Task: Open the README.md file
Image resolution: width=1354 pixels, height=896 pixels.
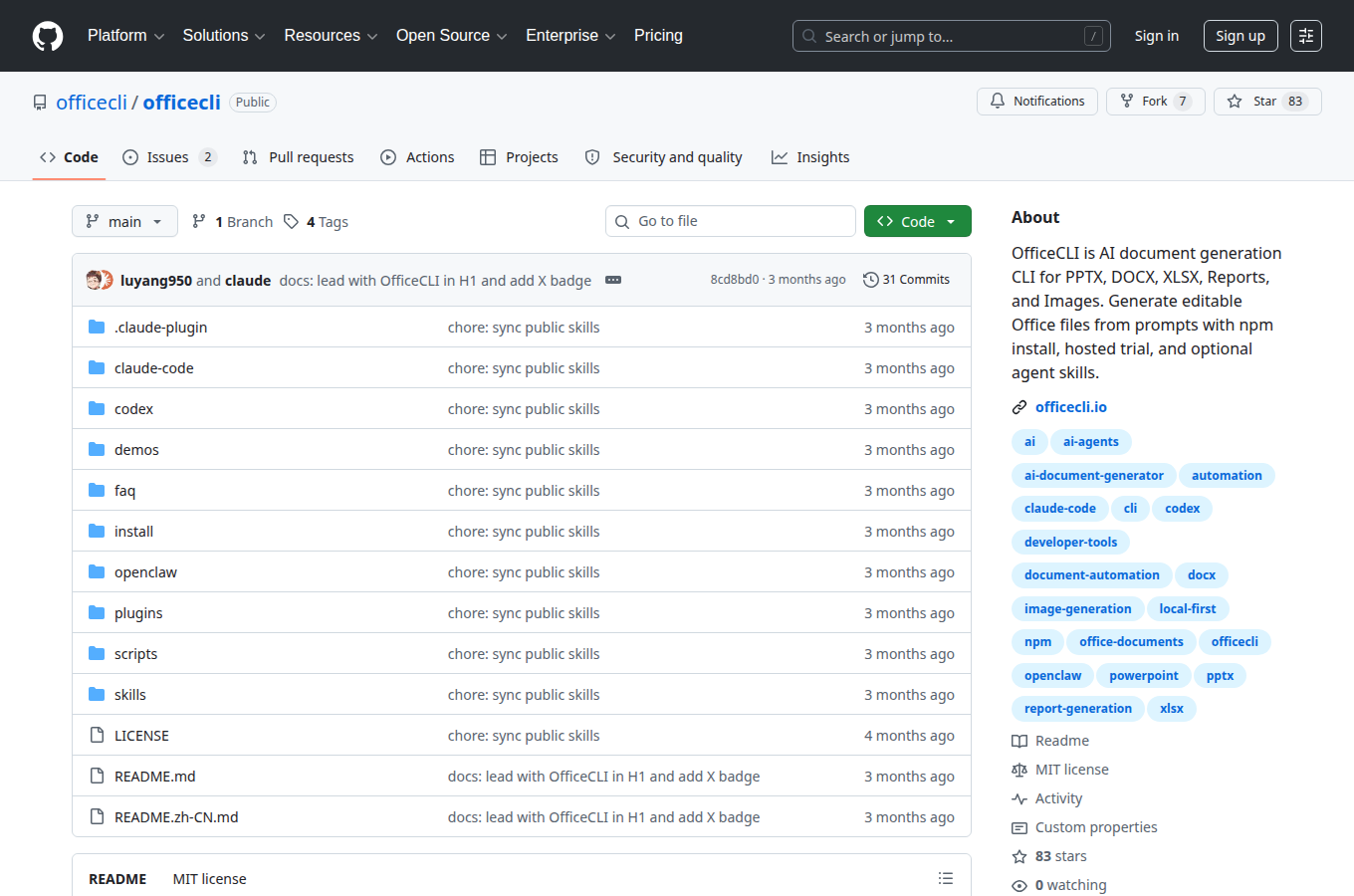Action: click(x=154, y=777)
